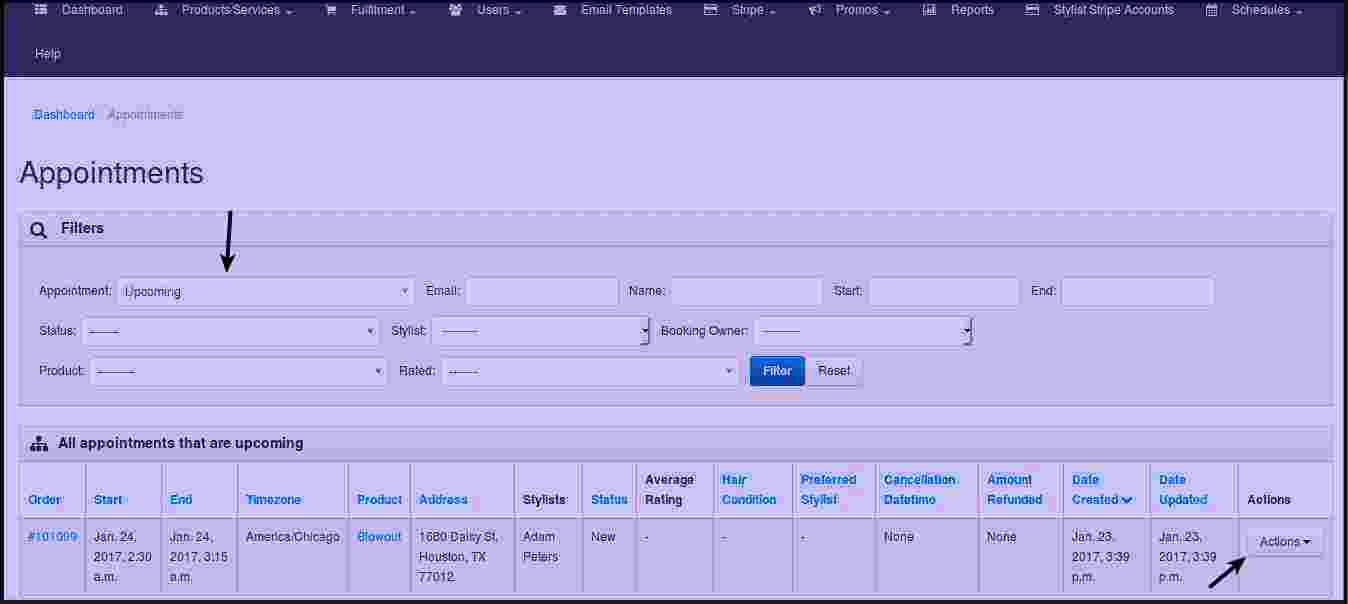Open the Help menu item
Screen dimensions: 1348x604
point(47,54)
